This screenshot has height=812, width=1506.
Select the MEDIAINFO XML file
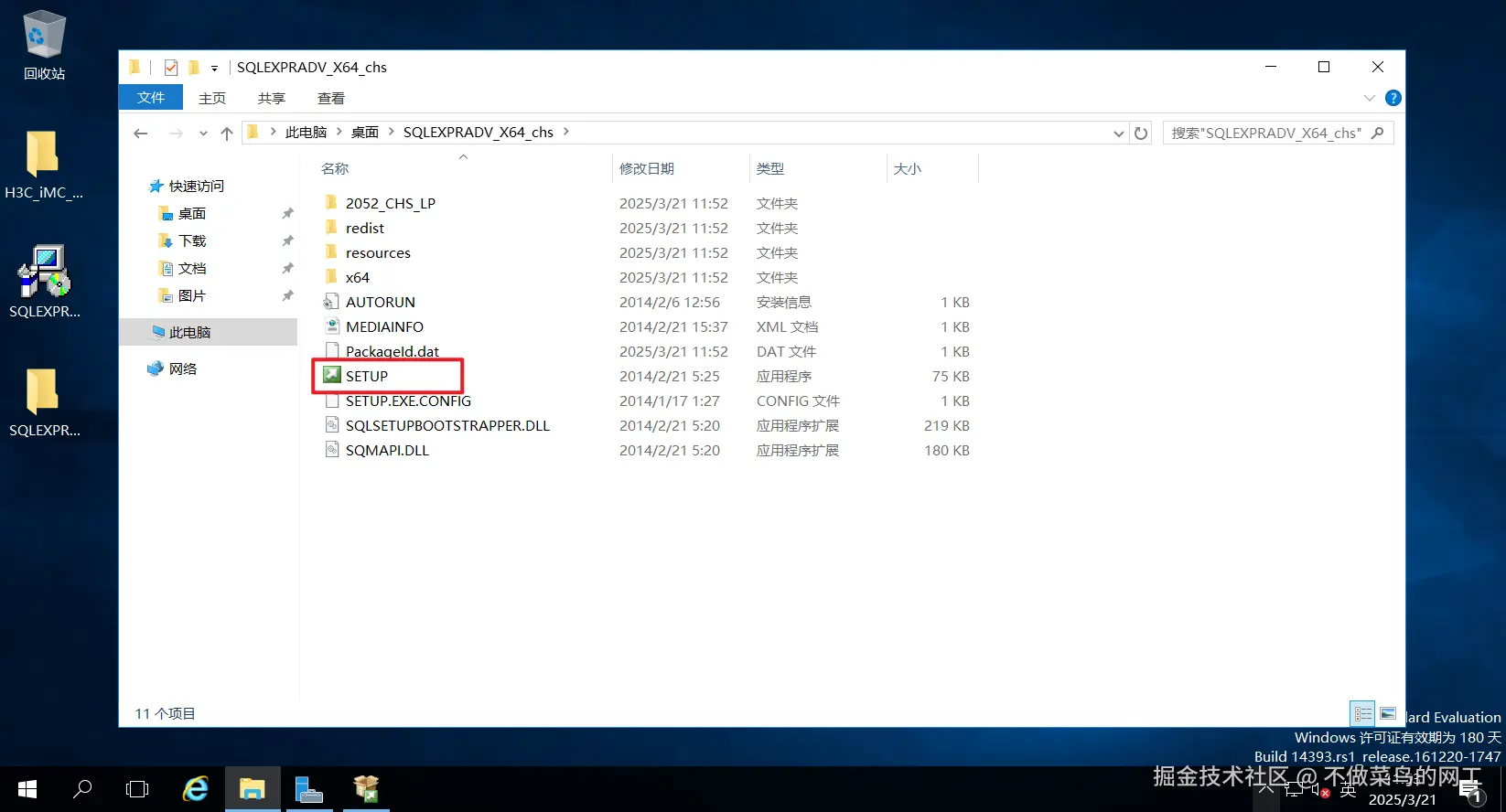pos(384,326)
